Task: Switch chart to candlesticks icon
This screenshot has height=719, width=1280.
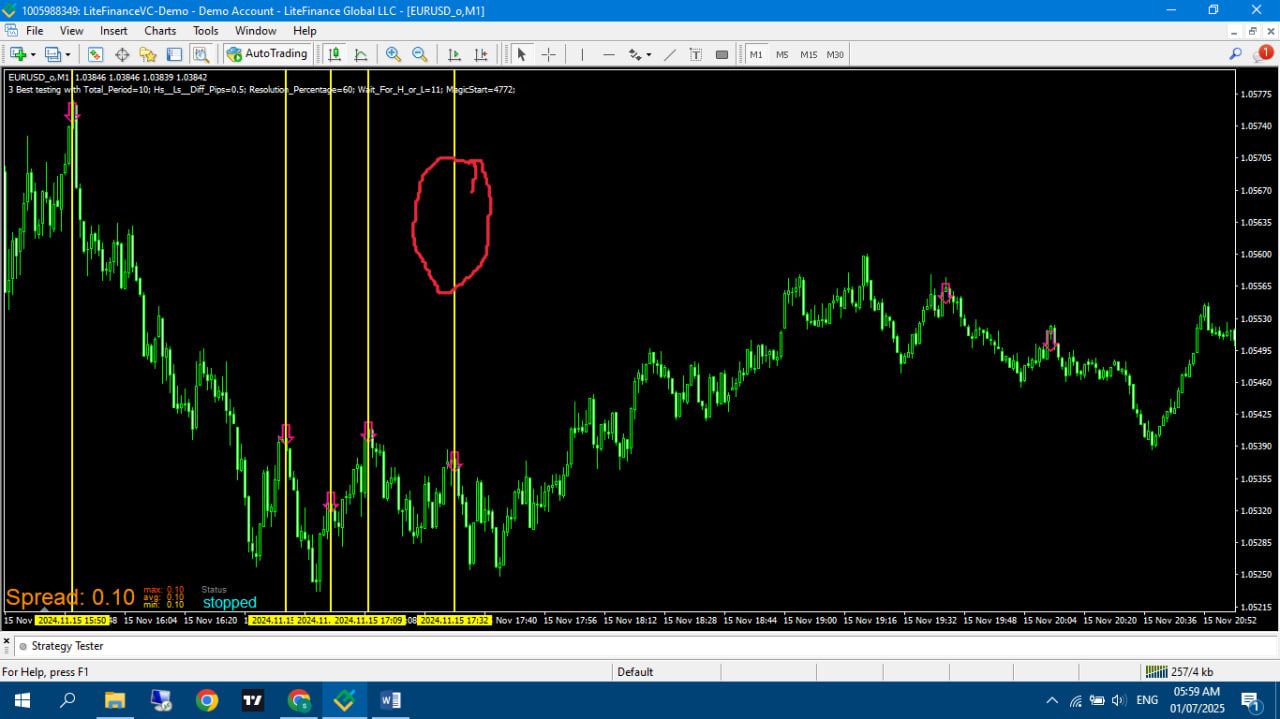Action: click(335, 54)
